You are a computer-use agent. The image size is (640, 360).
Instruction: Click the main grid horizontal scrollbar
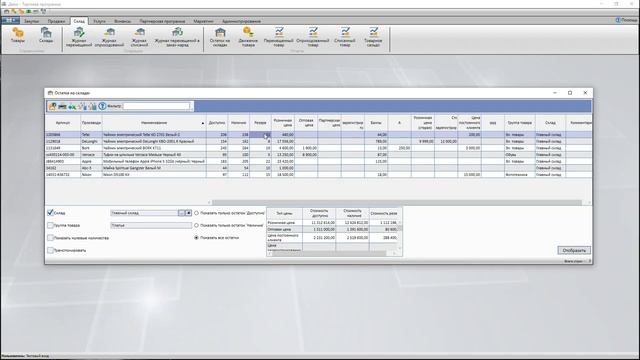click(x=397, y=202)
